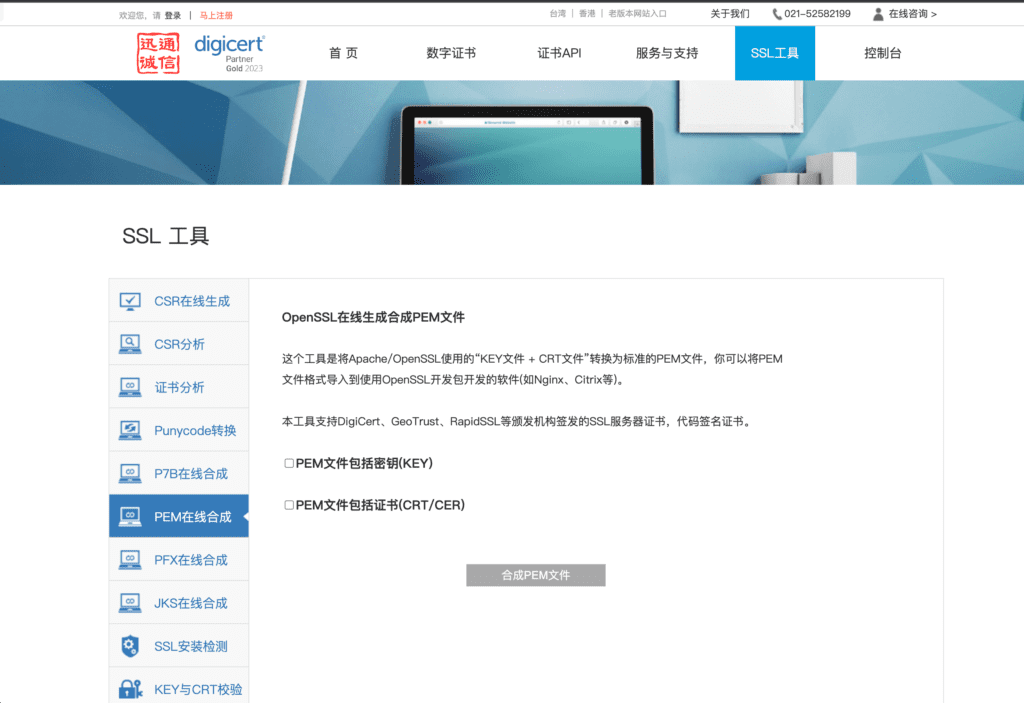This screenshot has width=1024, height=703.
Task: Click the phone icon beside 021-52582199
Action: click(777, 14)
